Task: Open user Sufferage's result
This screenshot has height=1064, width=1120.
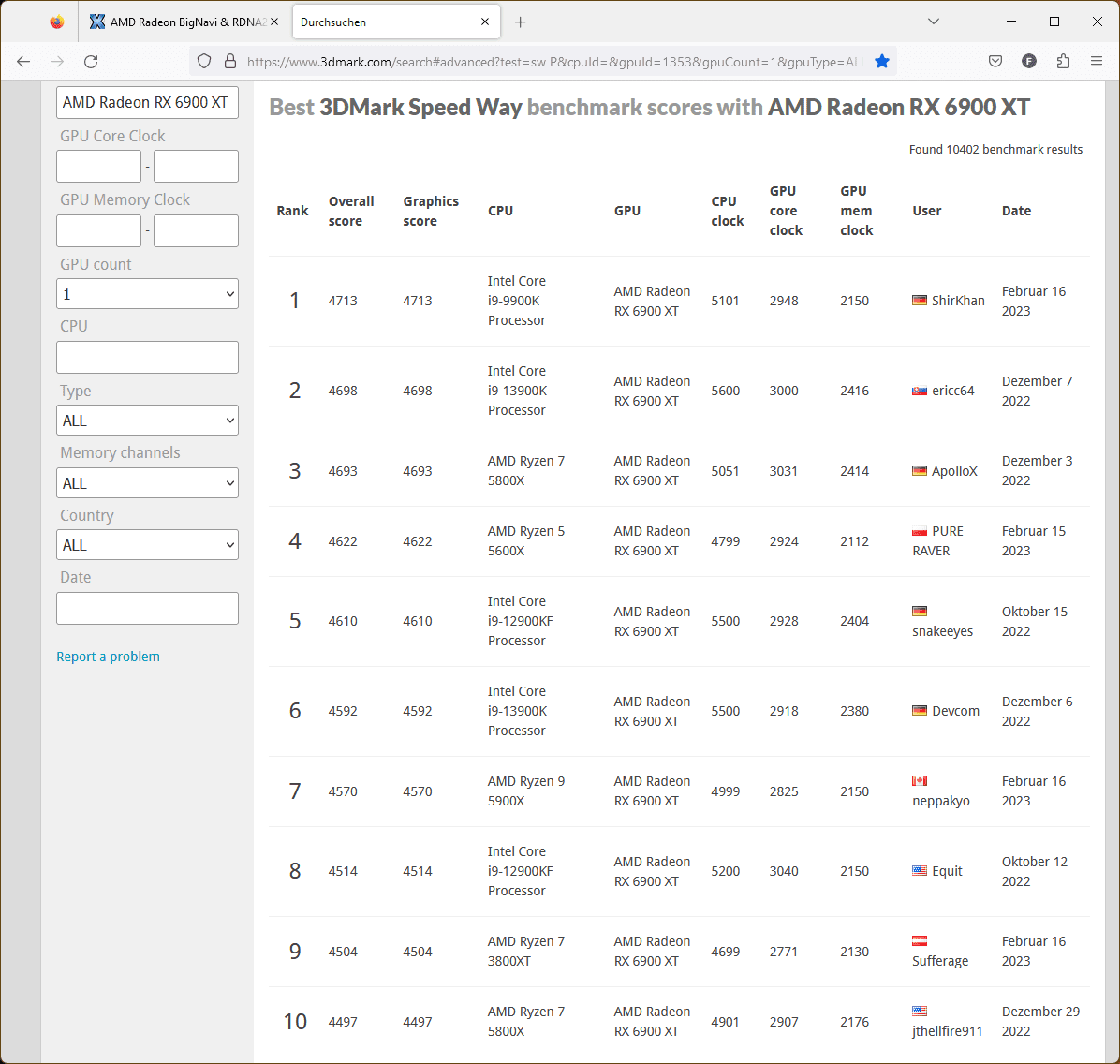Action: pyautogui.click(x=940, y=961)
